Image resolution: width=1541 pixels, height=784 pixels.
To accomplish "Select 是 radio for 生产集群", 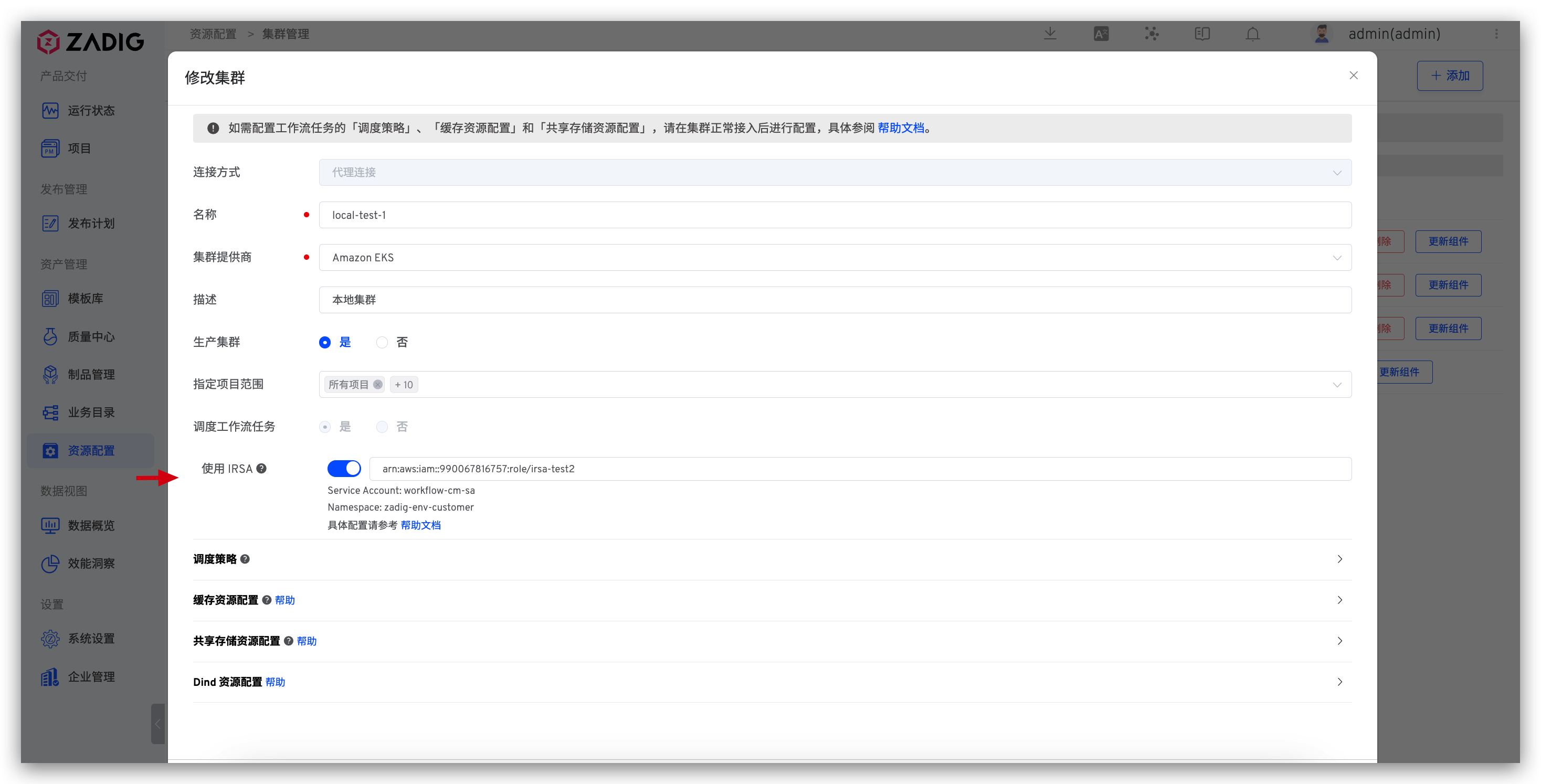I will coord(325,342).
